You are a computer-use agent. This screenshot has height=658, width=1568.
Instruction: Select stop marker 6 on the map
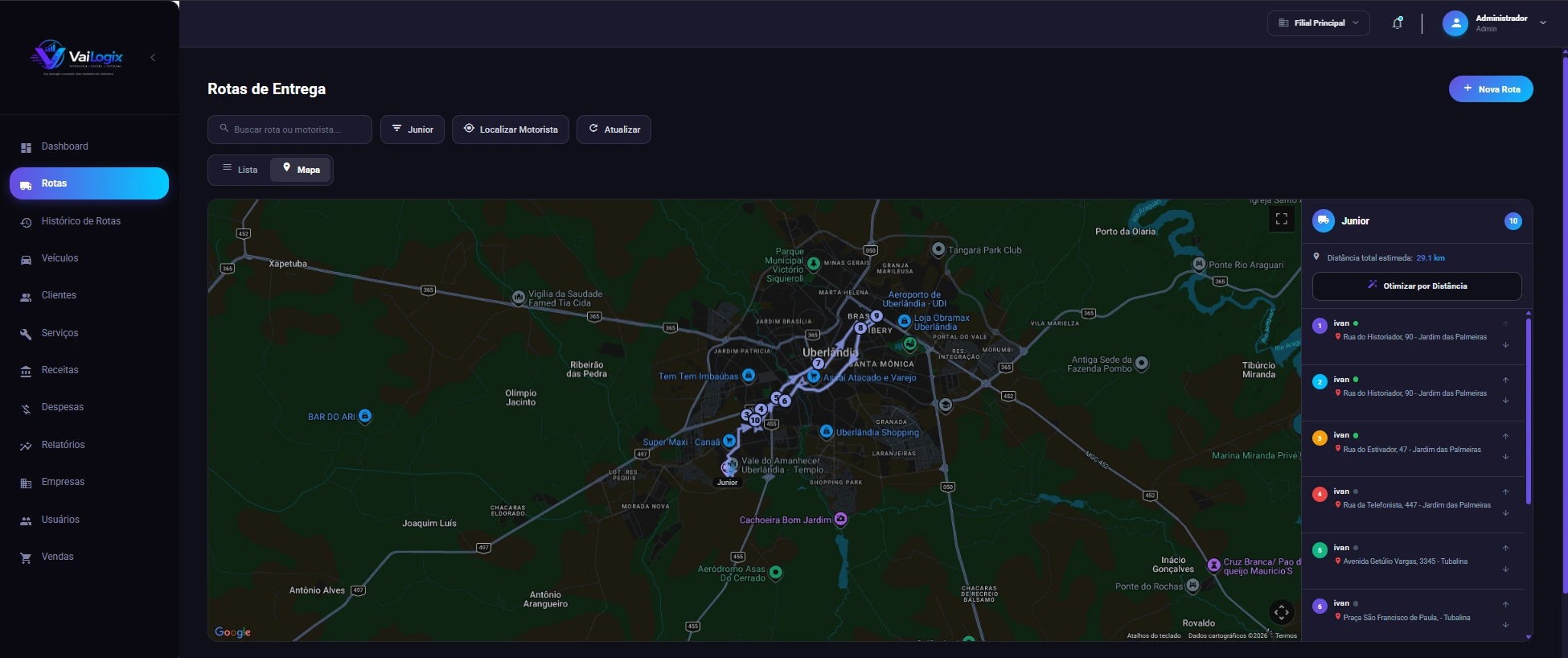(x=785, y=401)
